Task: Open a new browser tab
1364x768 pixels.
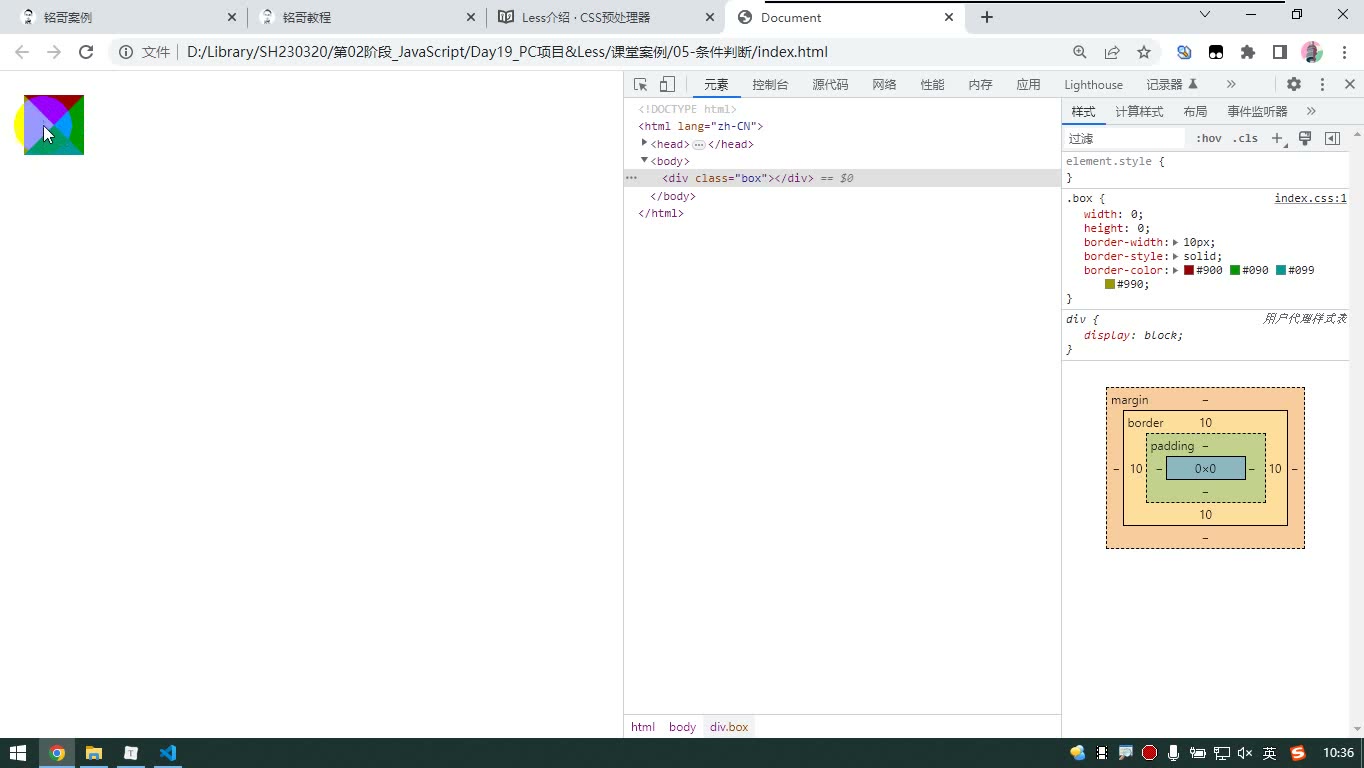Action: click(x=987, y=17)
